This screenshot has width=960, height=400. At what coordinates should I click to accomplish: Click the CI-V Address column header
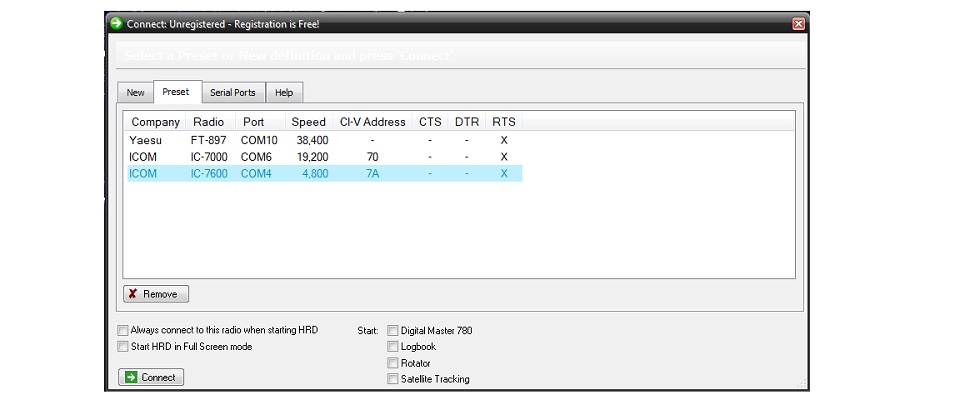pos(372,122)
